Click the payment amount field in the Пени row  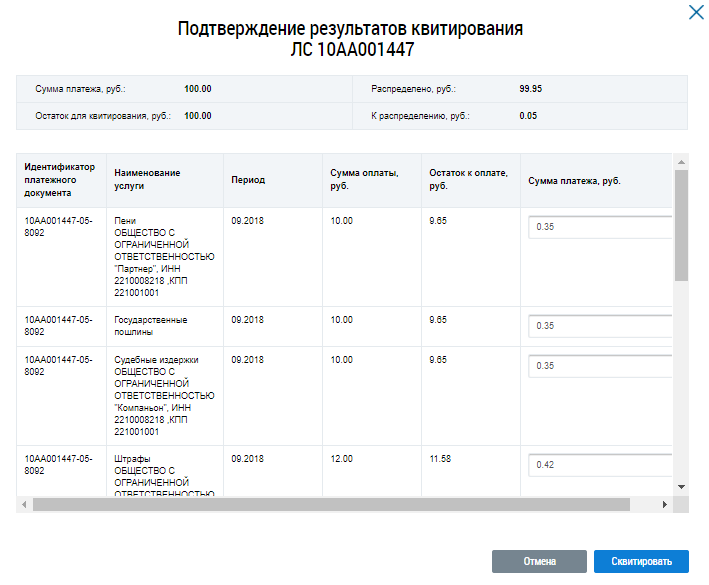(x=600, y=228)
